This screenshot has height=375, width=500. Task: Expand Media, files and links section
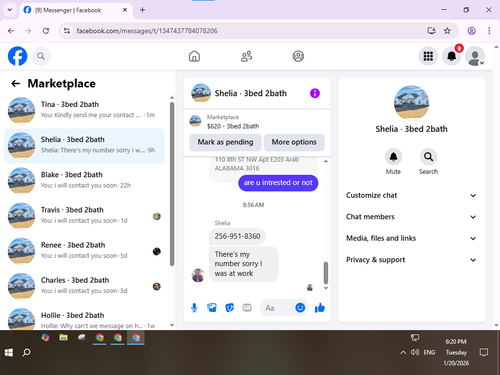(411, 238)
